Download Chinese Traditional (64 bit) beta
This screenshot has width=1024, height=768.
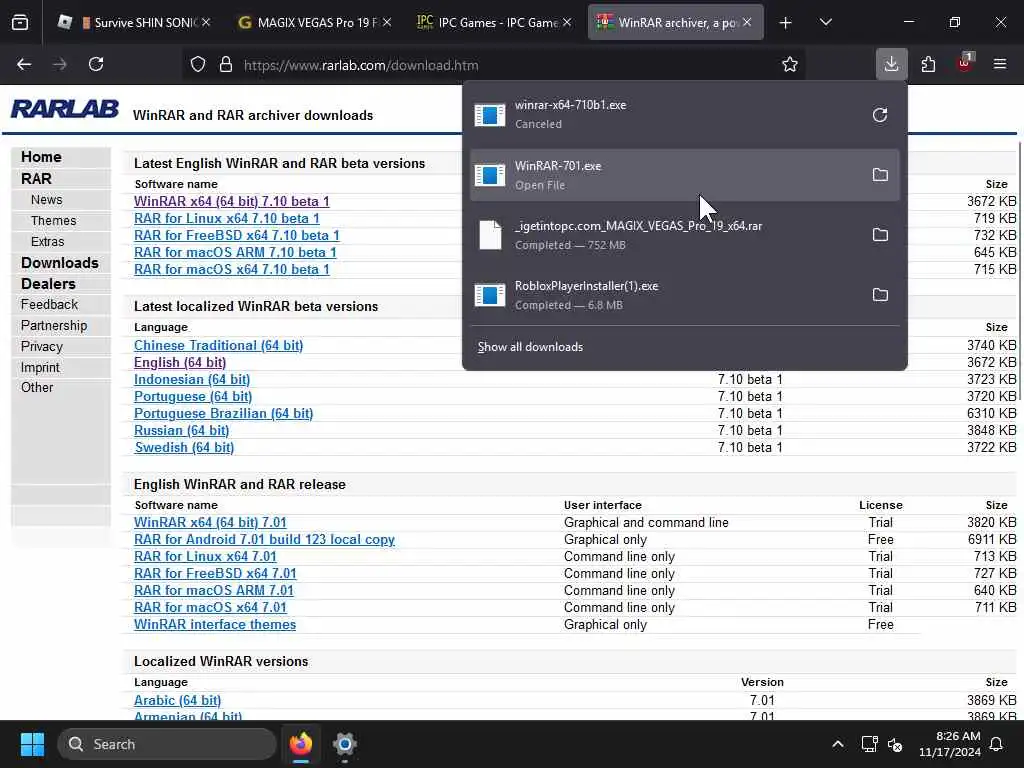click(x=218, y=345)
